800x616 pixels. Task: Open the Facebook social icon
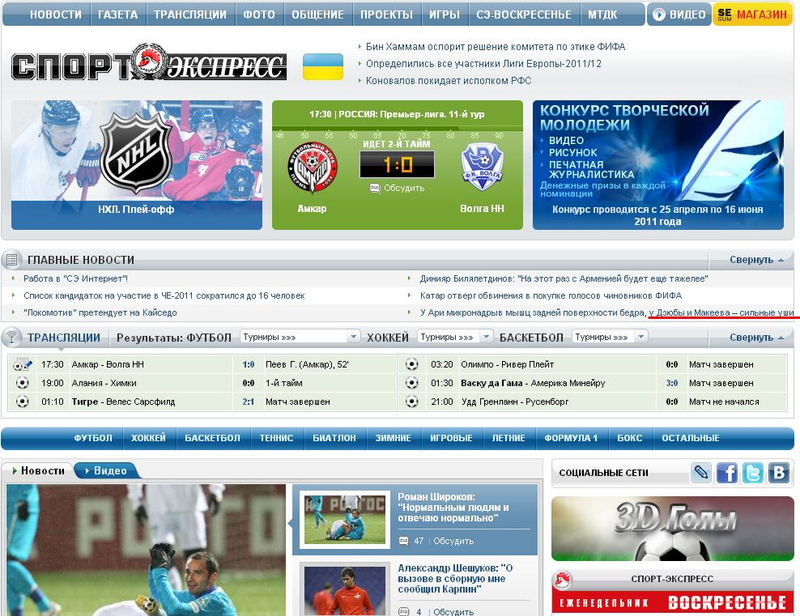pyautogui.click(x=727, y=473)
